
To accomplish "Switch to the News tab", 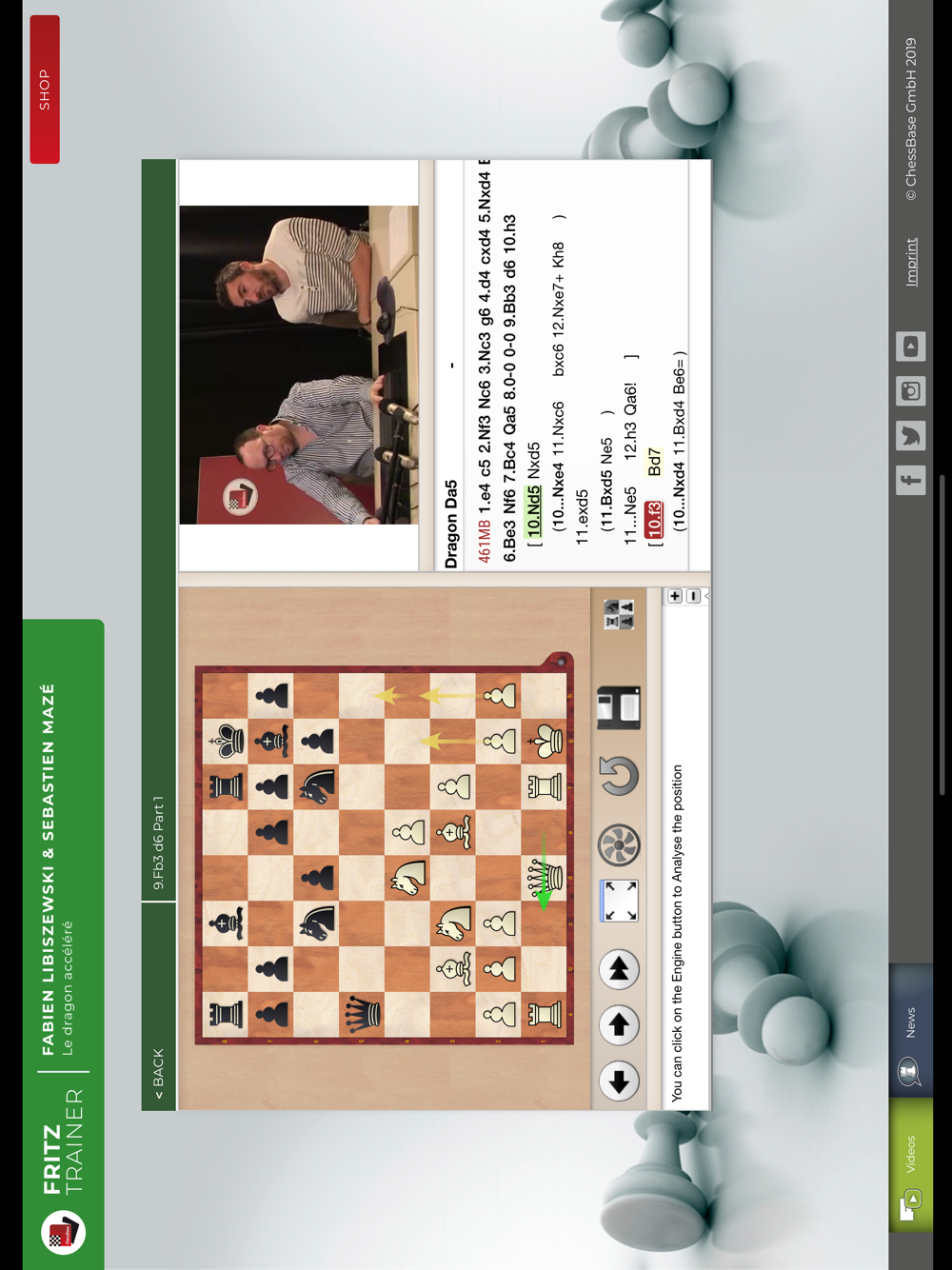I will [x=911, y=1030].
